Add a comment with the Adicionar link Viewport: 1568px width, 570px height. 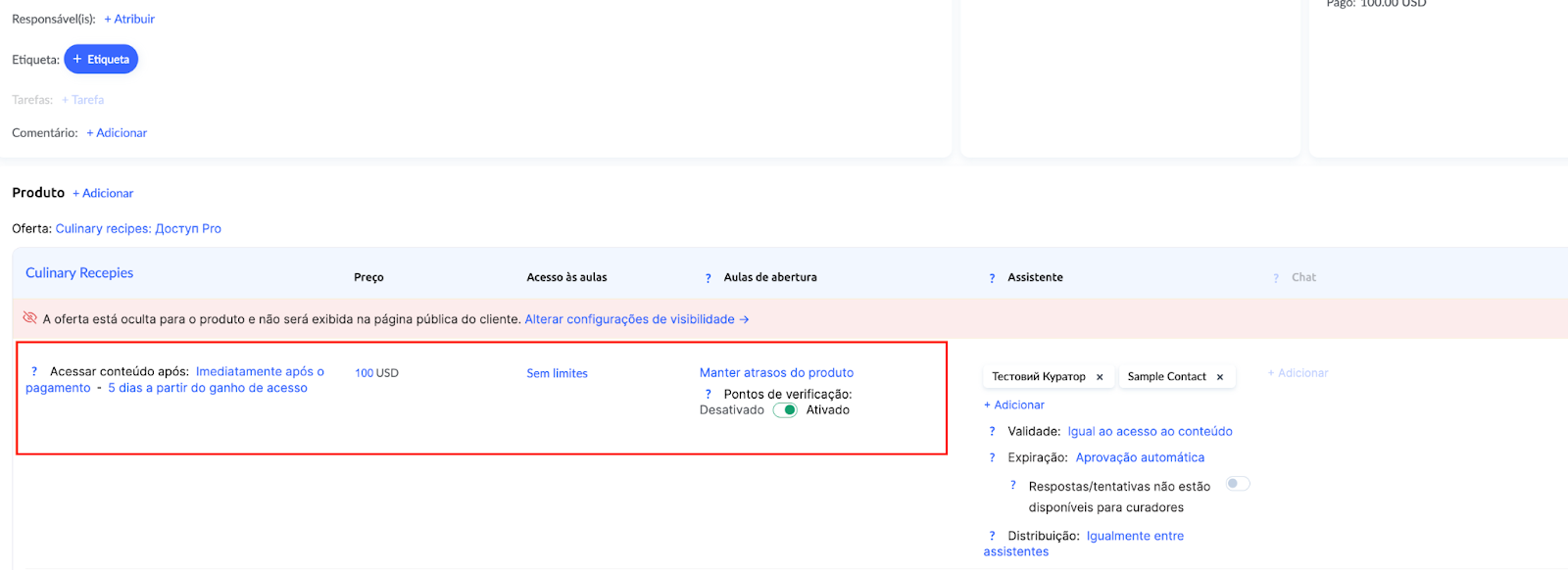coord(117,133)
